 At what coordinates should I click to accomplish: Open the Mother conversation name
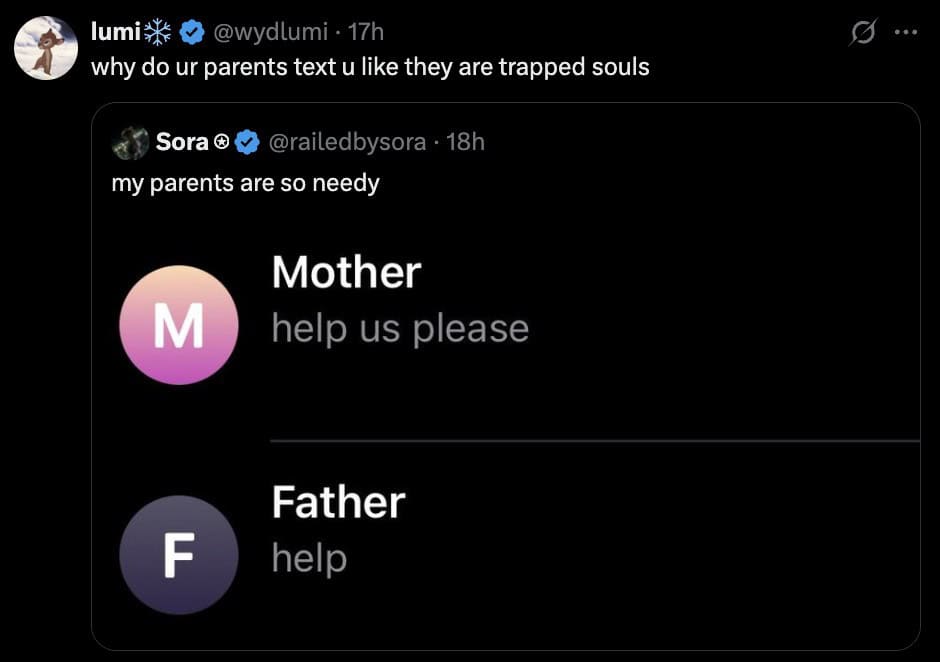pos(346,272)
